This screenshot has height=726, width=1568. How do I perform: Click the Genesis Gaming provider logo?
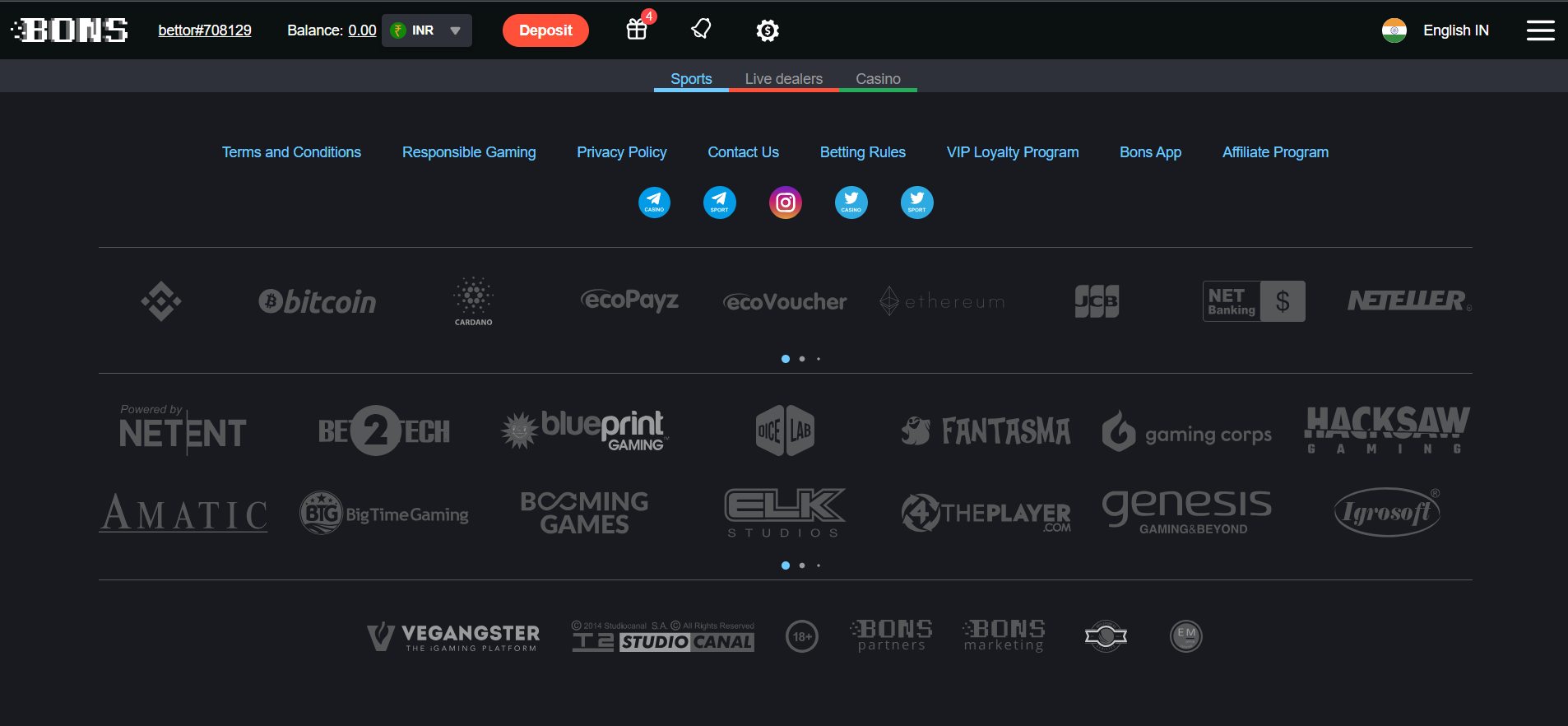pyautogui.click(x=1187, y=513)
